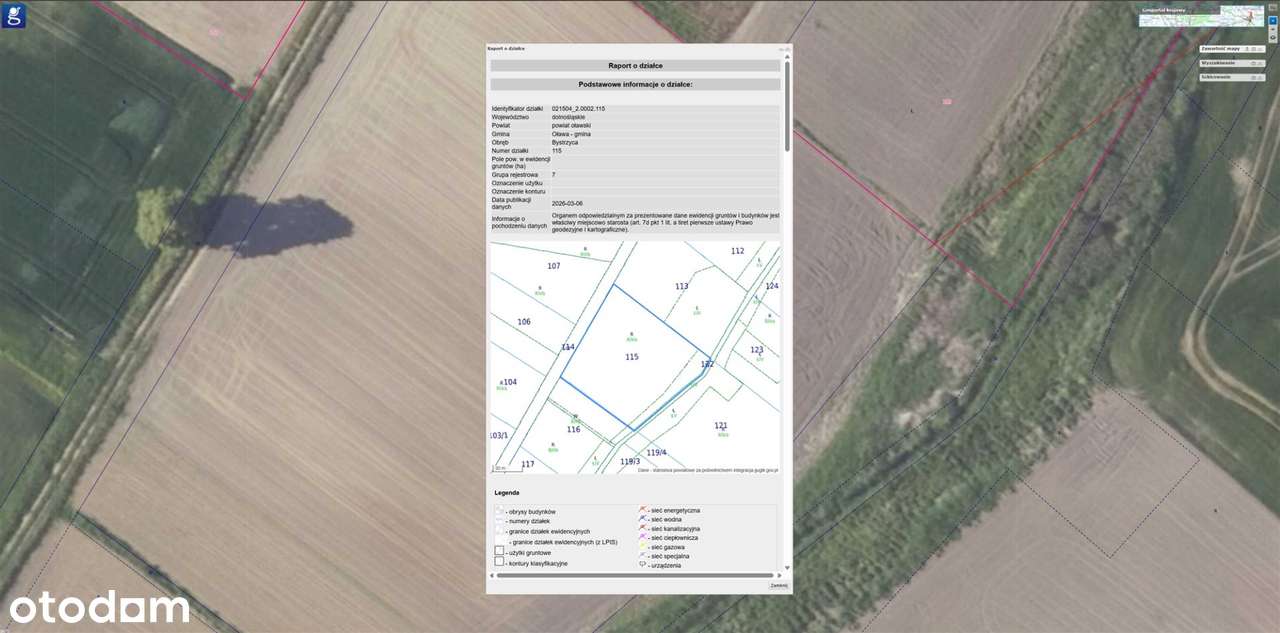The width and height of the screenshot is (1280, 633).
Task: Click the obręb value Bystrzyca
Action: pyautogui.click(x=565, y=142)
